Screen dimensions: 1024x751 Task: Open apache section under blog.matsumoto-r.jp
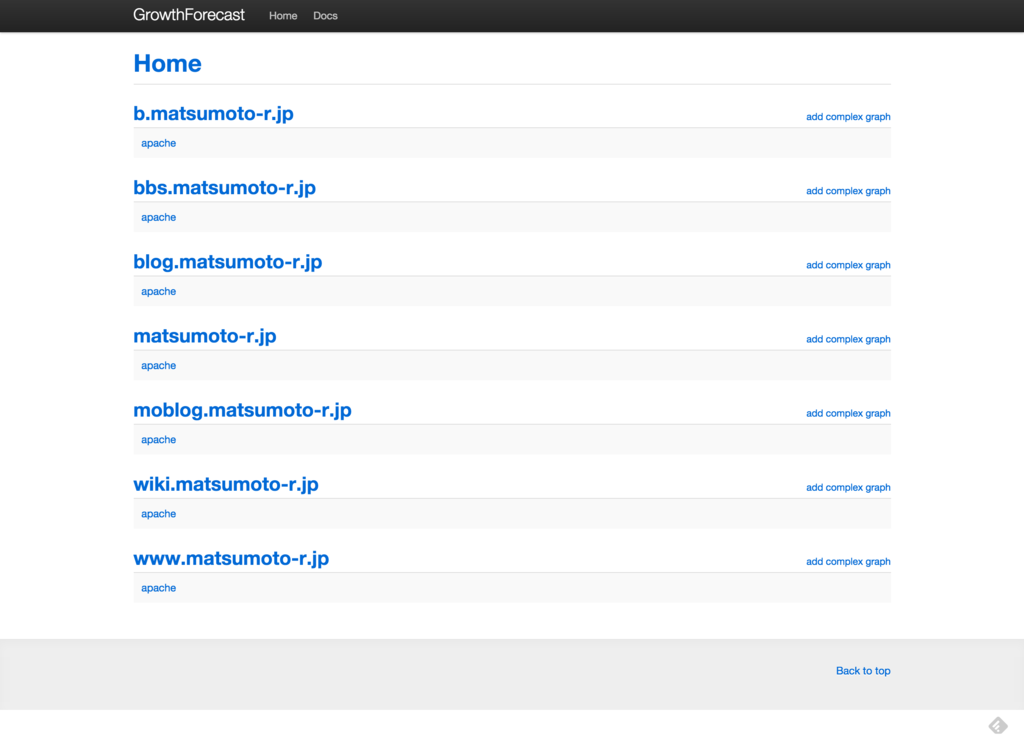tap(159, 291)
